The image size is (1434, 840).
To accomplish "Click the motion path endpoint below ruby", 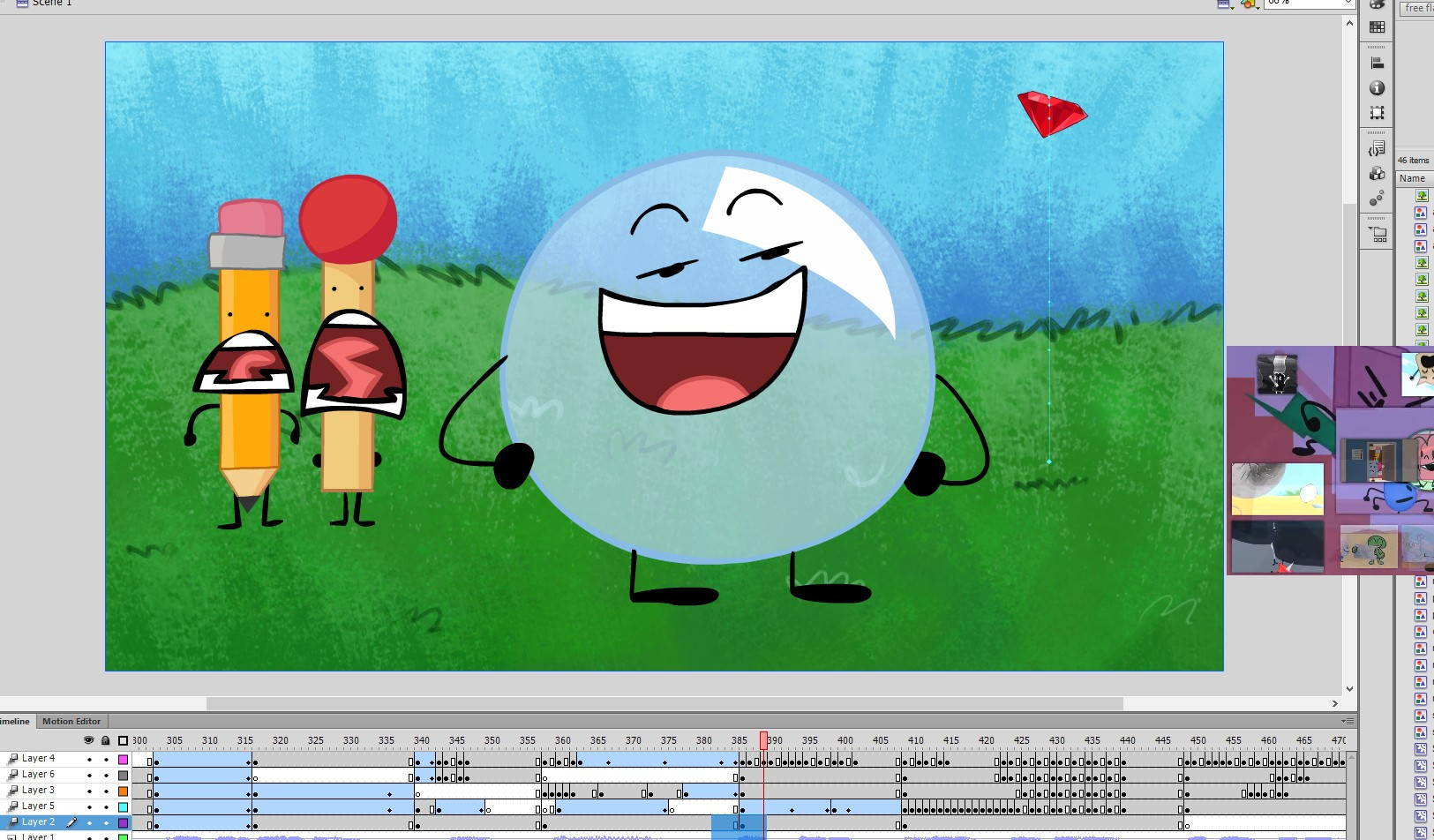I will (1049, 461).
